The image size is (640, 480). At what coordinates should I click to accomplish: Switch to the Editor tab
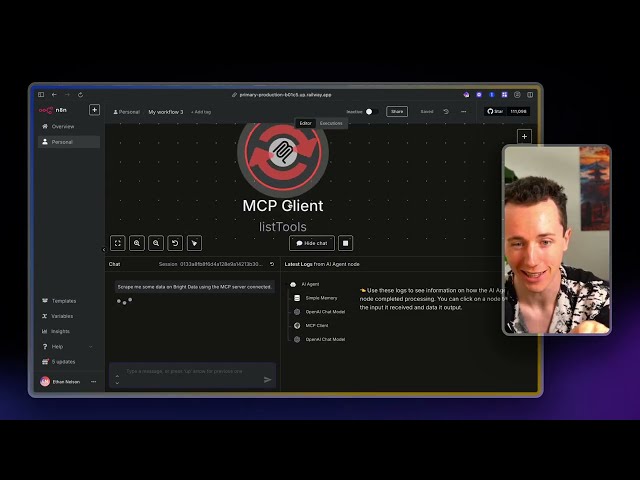(x=305, y=123)
